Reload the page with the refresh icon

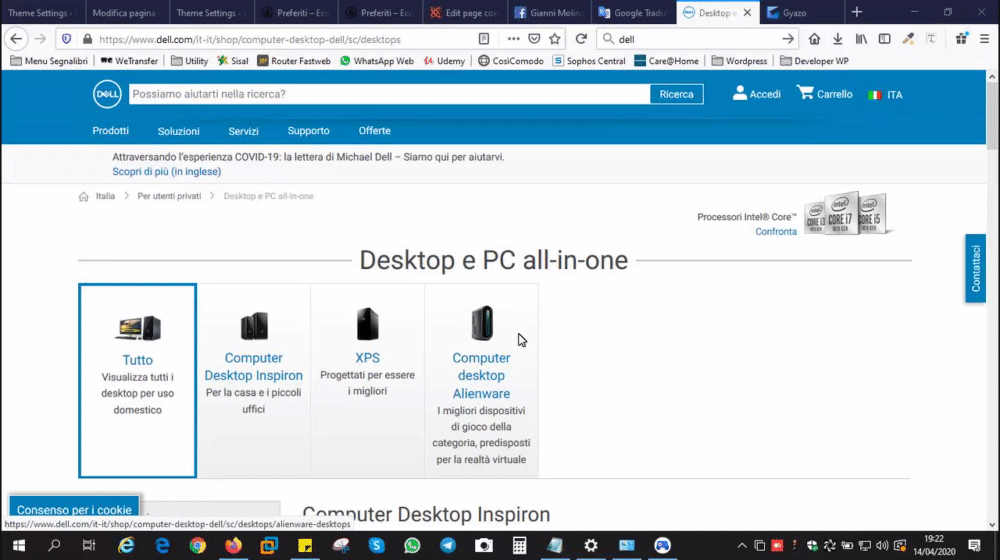click(581, 39)
